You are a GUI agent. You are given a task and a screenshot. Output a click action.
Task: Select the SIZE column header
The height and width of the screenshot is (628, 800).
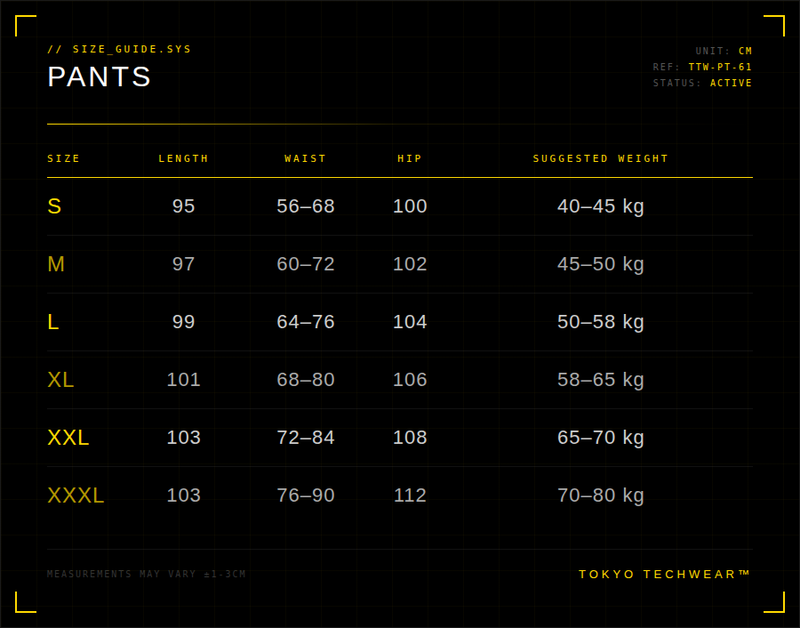pos(63,159)
